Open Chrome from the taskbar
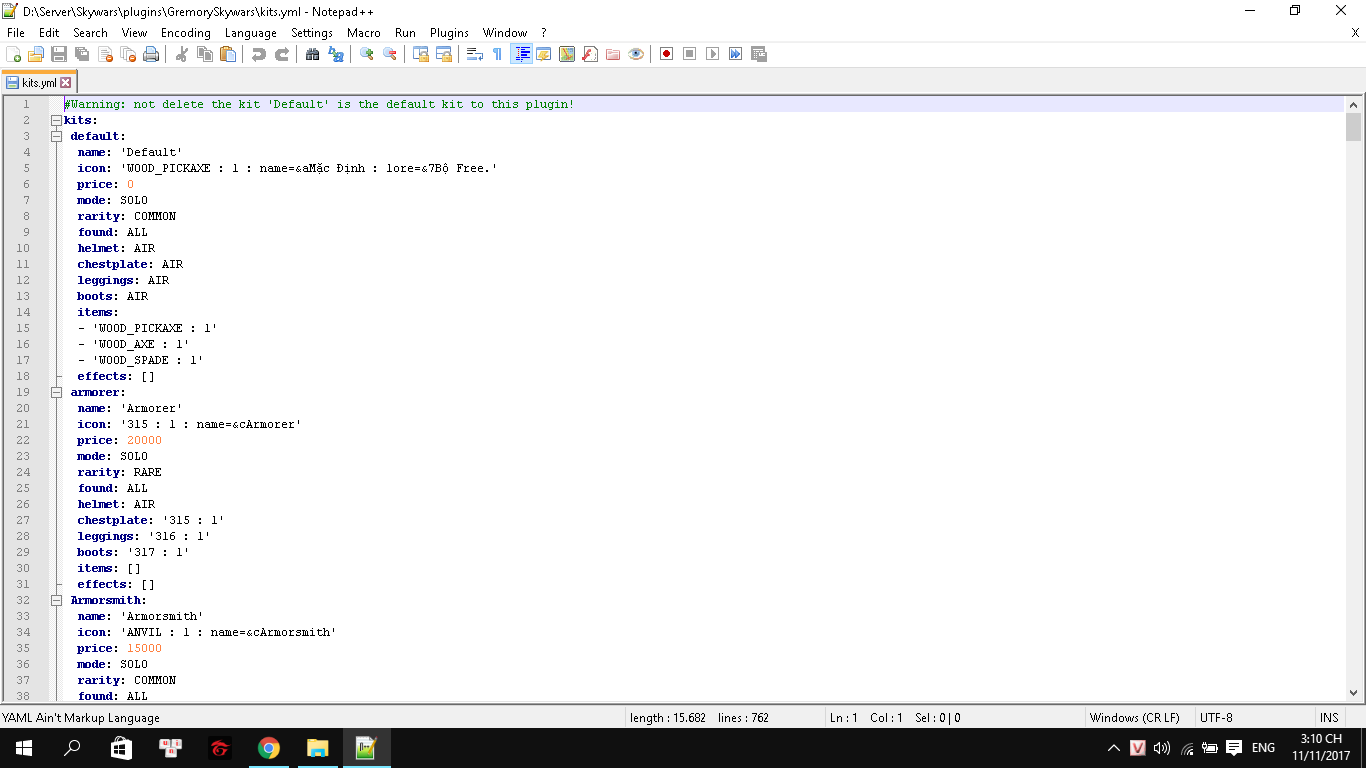 pos(268,748)
